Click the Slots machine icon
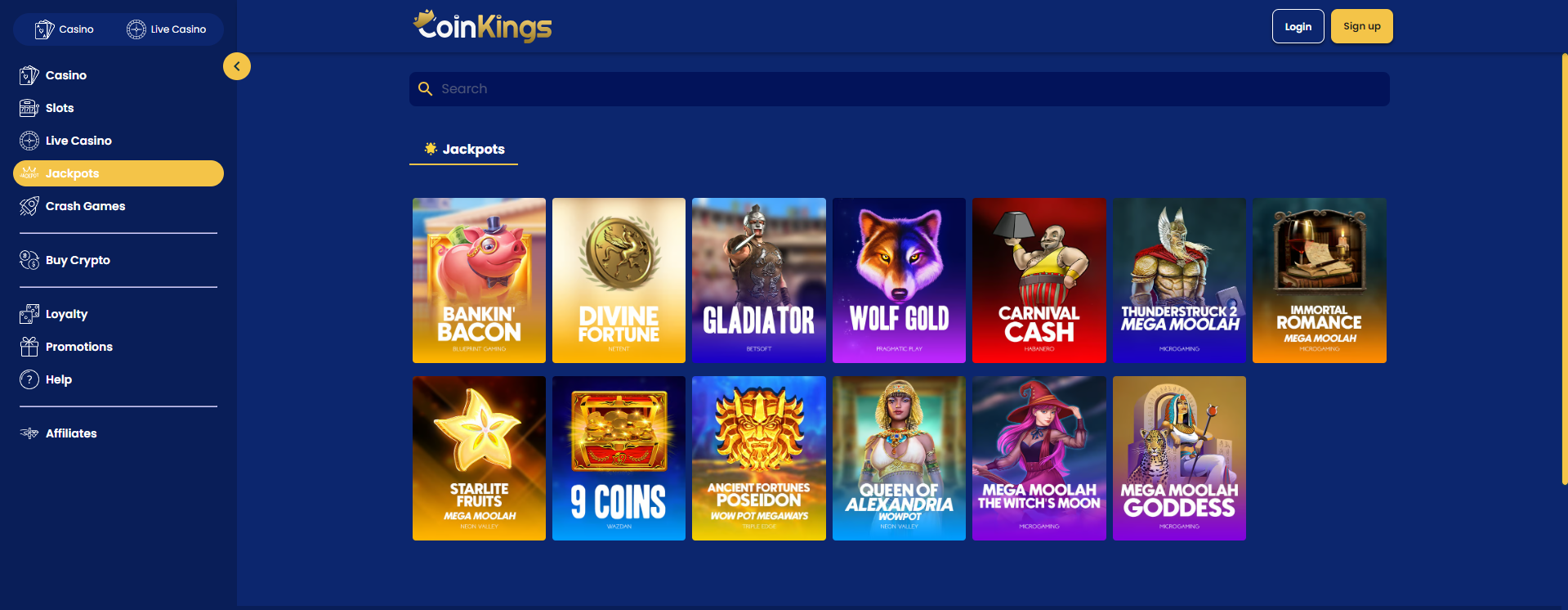The width and height of the screenshot is (1568, 610). point(29,108)
